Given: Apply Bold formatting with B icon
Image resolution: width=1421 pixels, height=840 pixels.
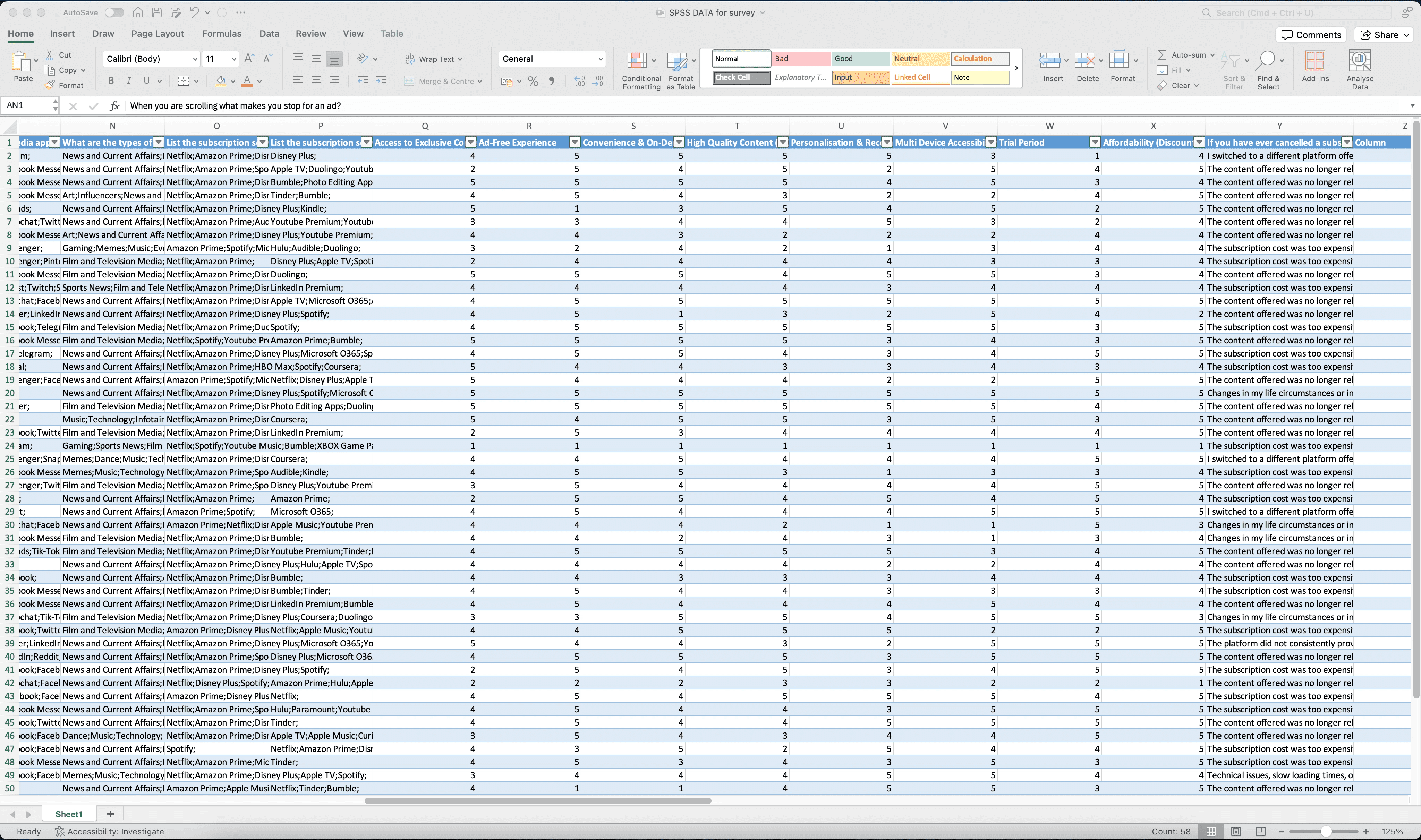Looking at the screenshot, I should [x=111, y=81].
